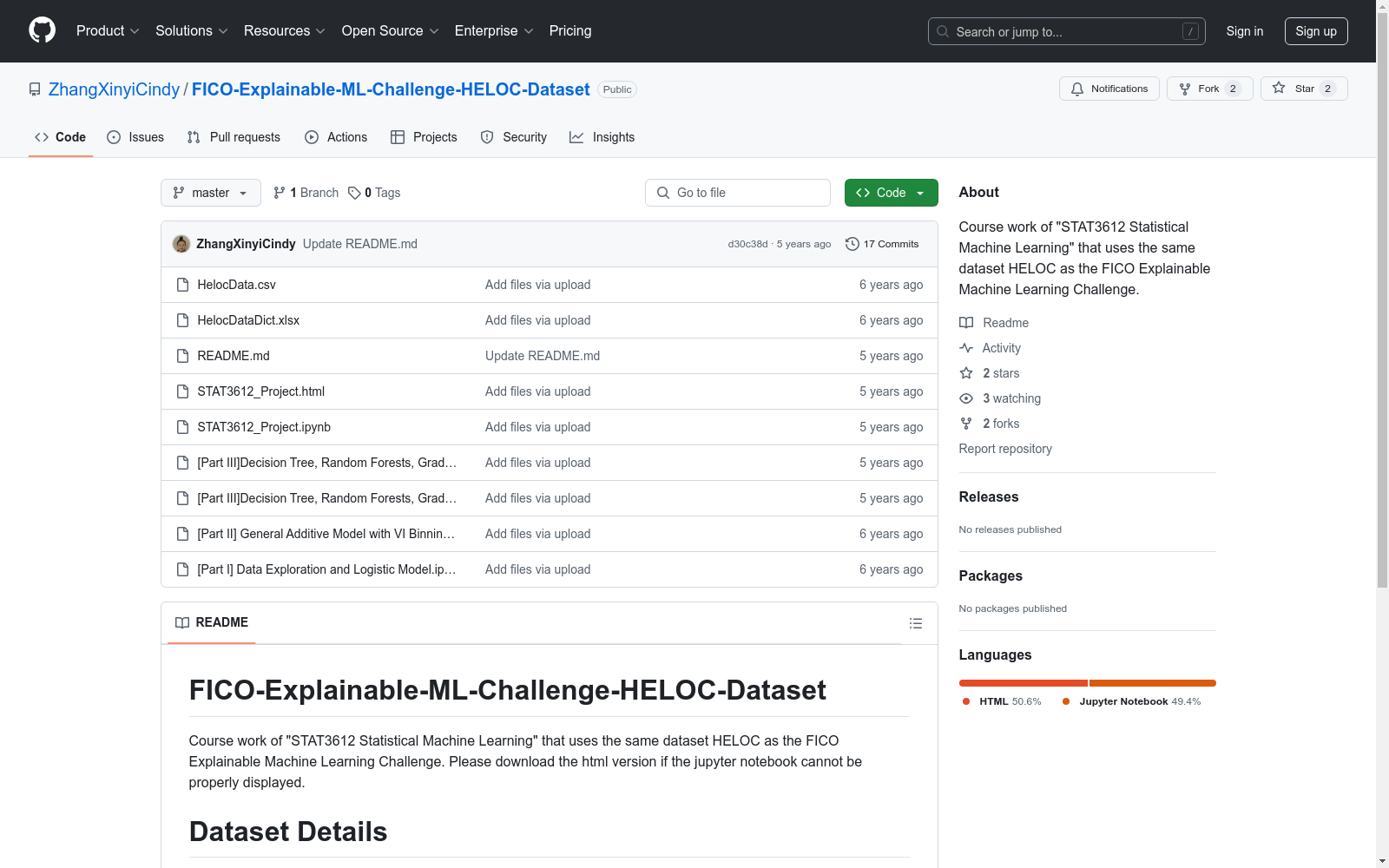Click the Report repository link
1389x868 pixels.
coord(1005,449)
